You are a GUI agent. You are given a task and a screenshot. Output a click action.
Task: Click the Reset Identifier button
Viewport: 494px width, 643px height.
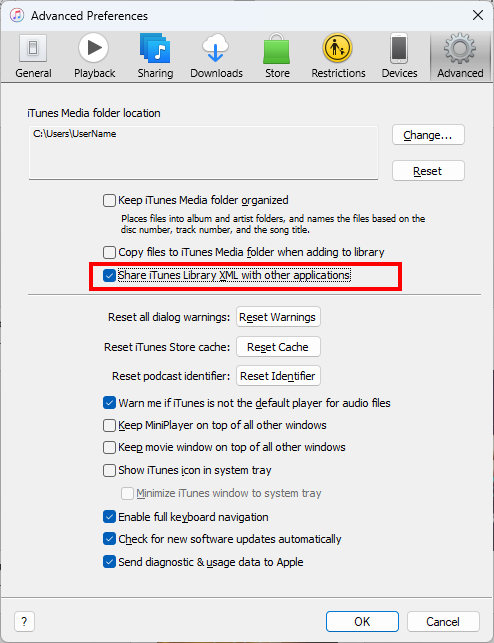pyautogui.click(x=278, y=376)
